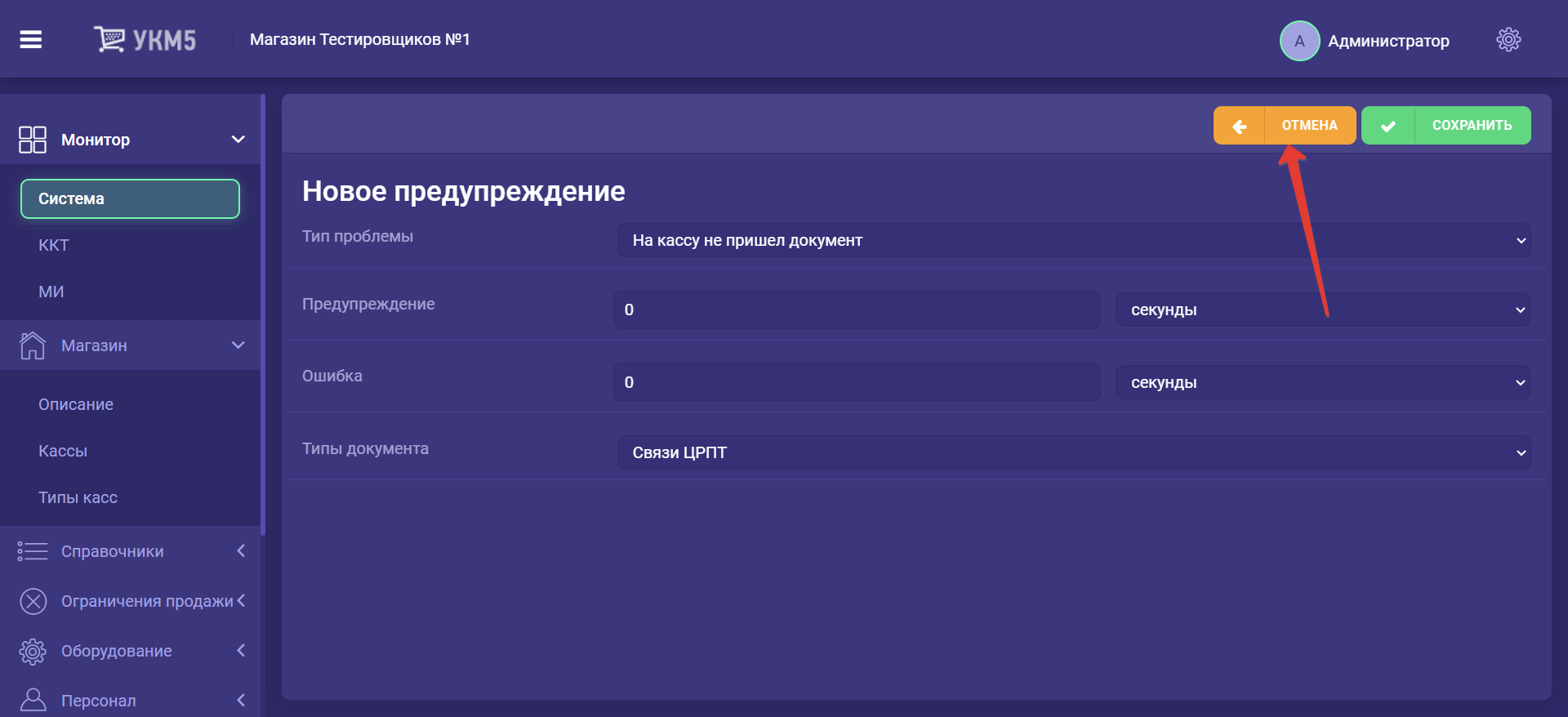Viewport: 1568px width, 717px height.
Task: Click the Оборудование gear icon
Action: [x=33, y=651]
